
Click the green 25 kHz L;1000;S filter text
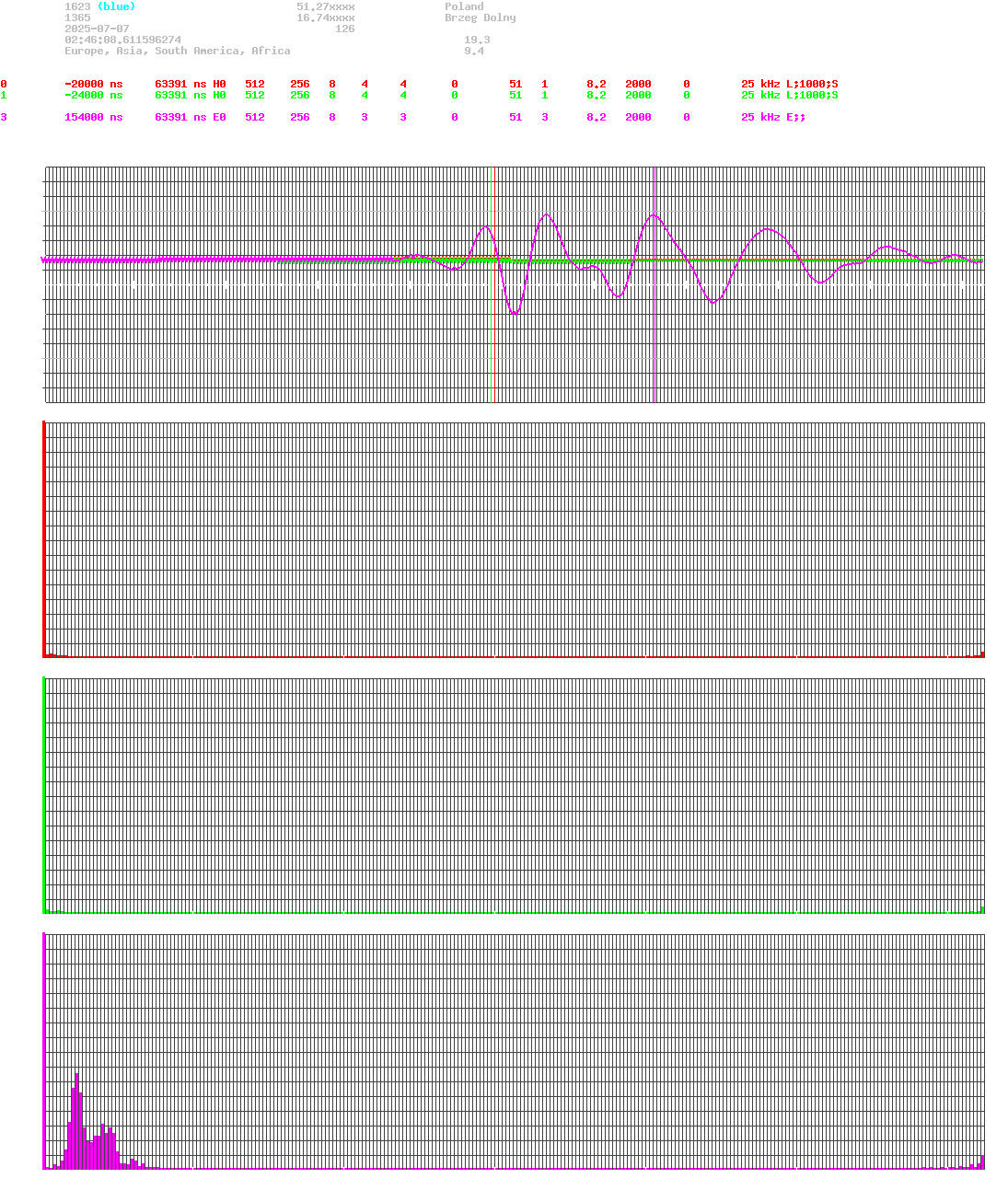tap(789, 95)
